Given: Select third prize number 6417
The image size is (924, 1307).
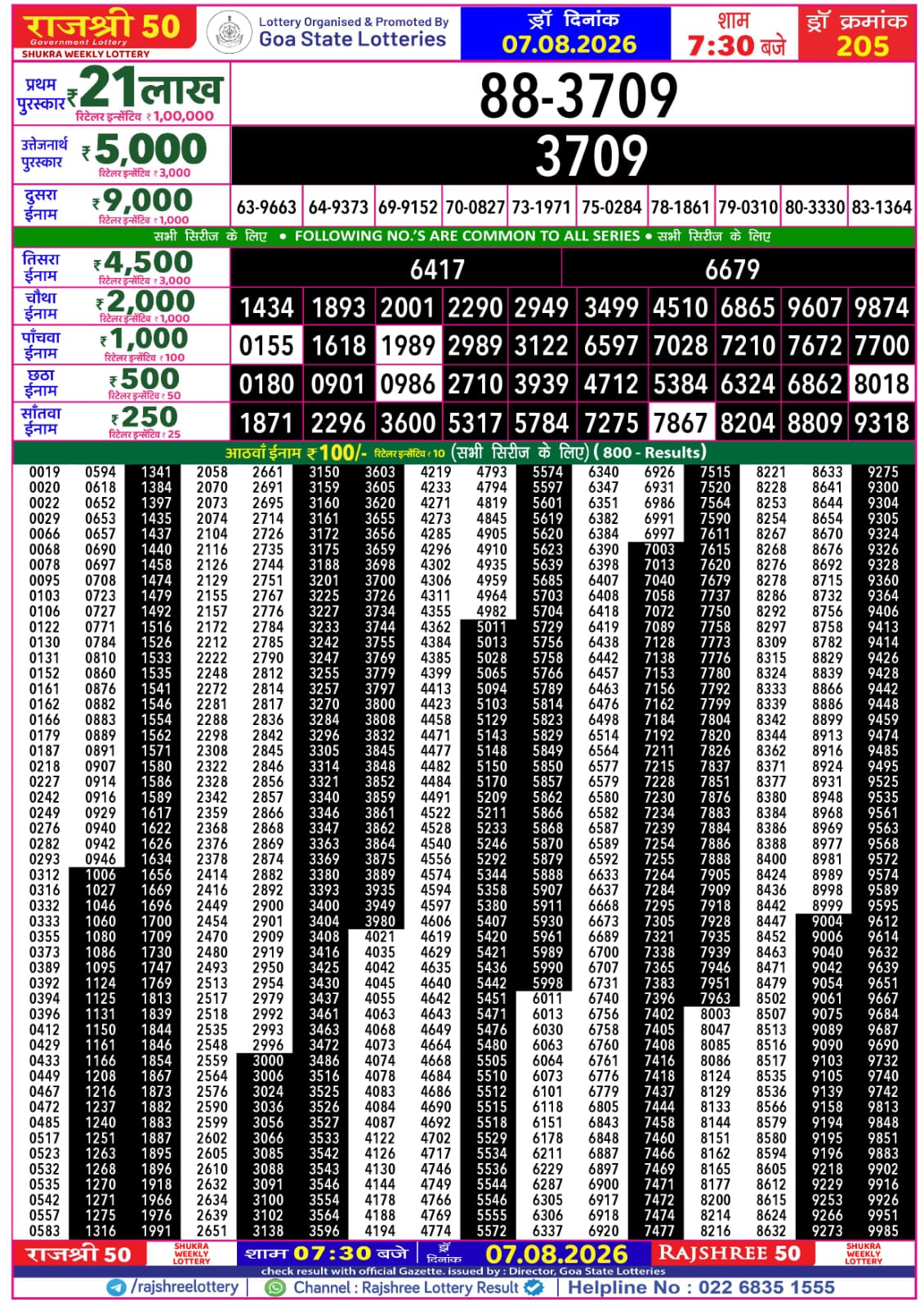Looking at the screenshot, I should coord(437,269).
